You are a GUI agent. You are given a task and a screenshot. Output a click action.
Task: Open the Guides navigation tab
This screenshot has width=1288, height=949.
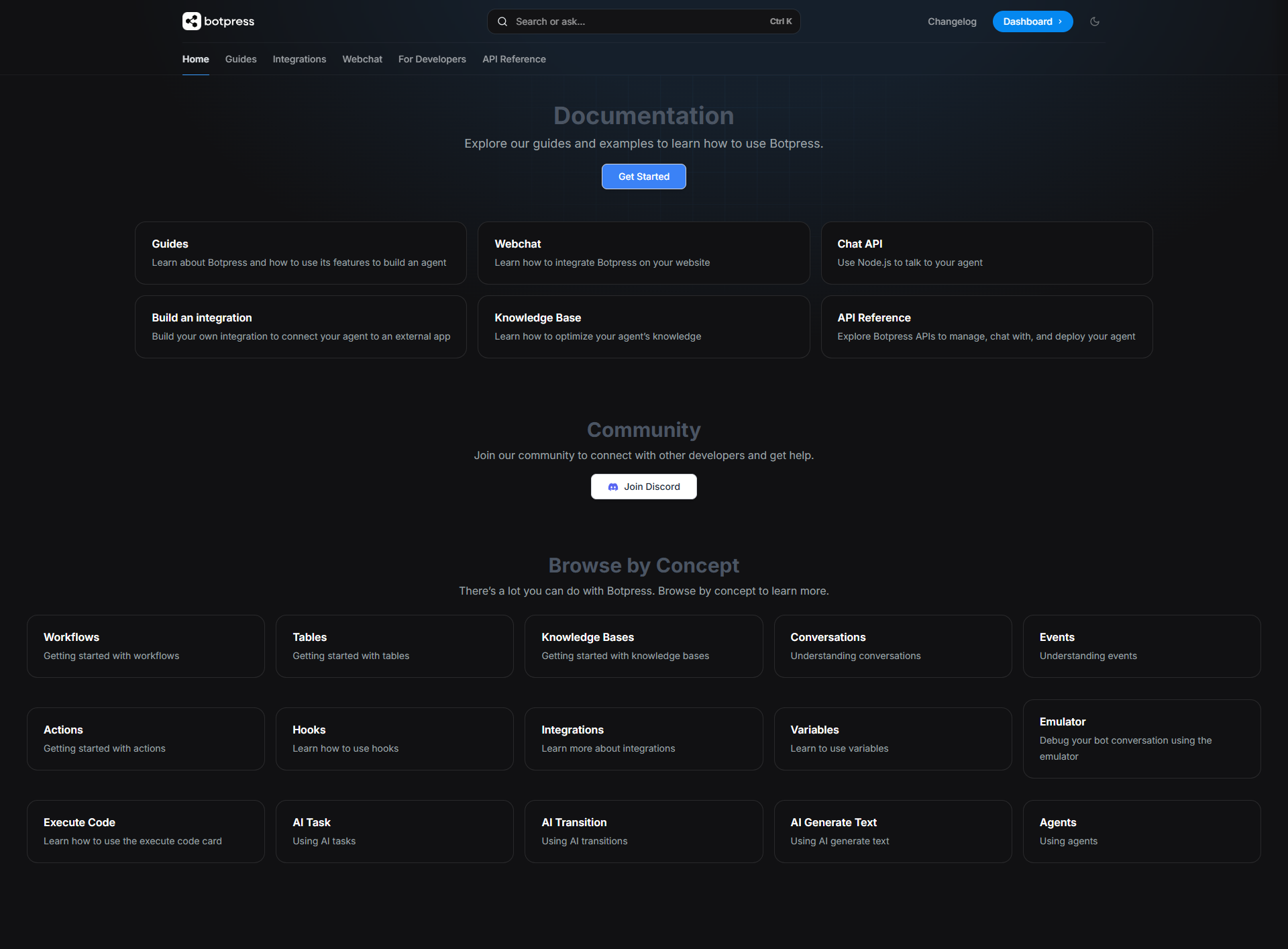point(241,59)
